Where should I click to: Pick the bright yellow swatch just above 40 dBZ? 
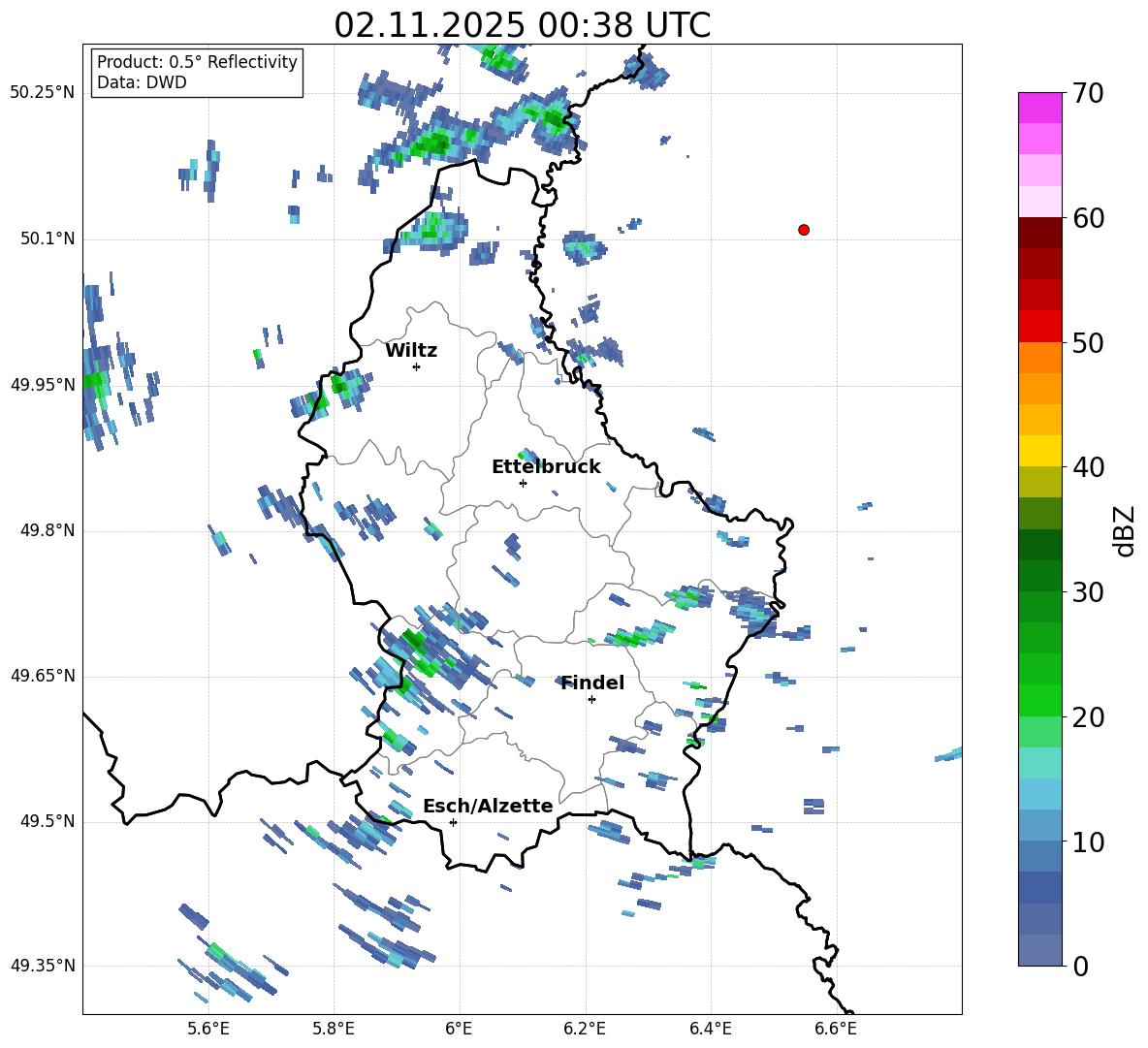1040,451
